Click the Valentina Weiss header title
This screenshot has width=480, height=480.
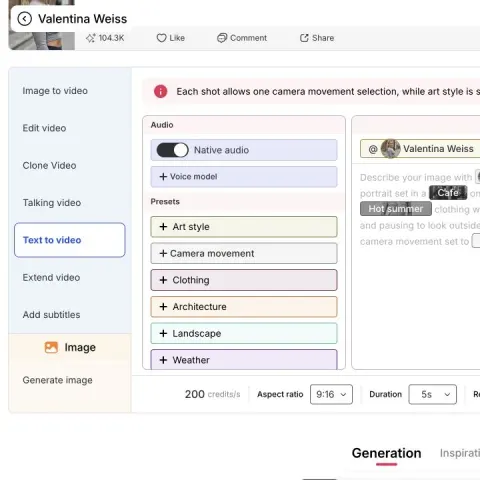[x=82, y=19]
